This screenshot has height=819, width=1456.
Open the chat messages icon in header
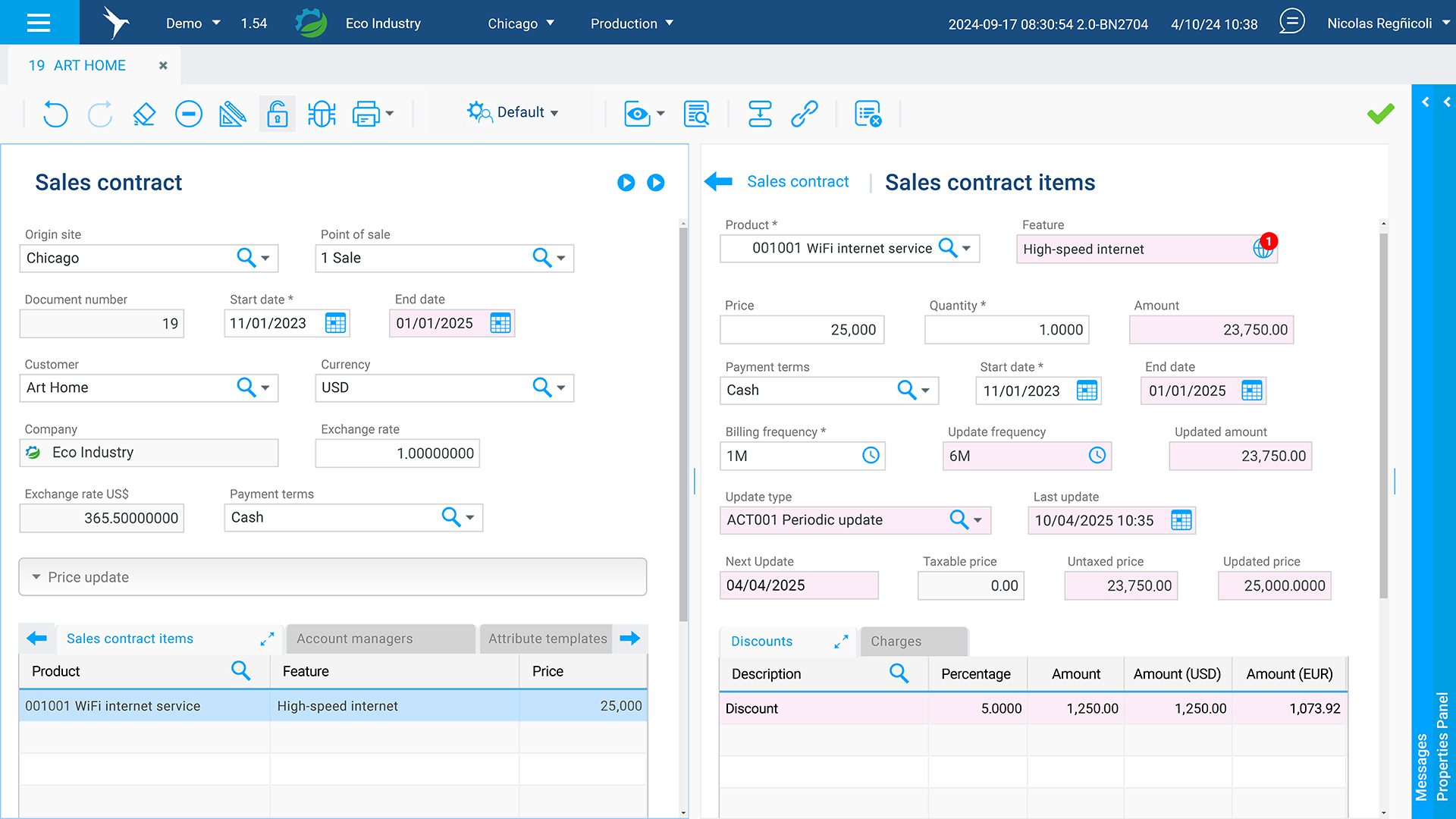click(x=1291, y=22)
